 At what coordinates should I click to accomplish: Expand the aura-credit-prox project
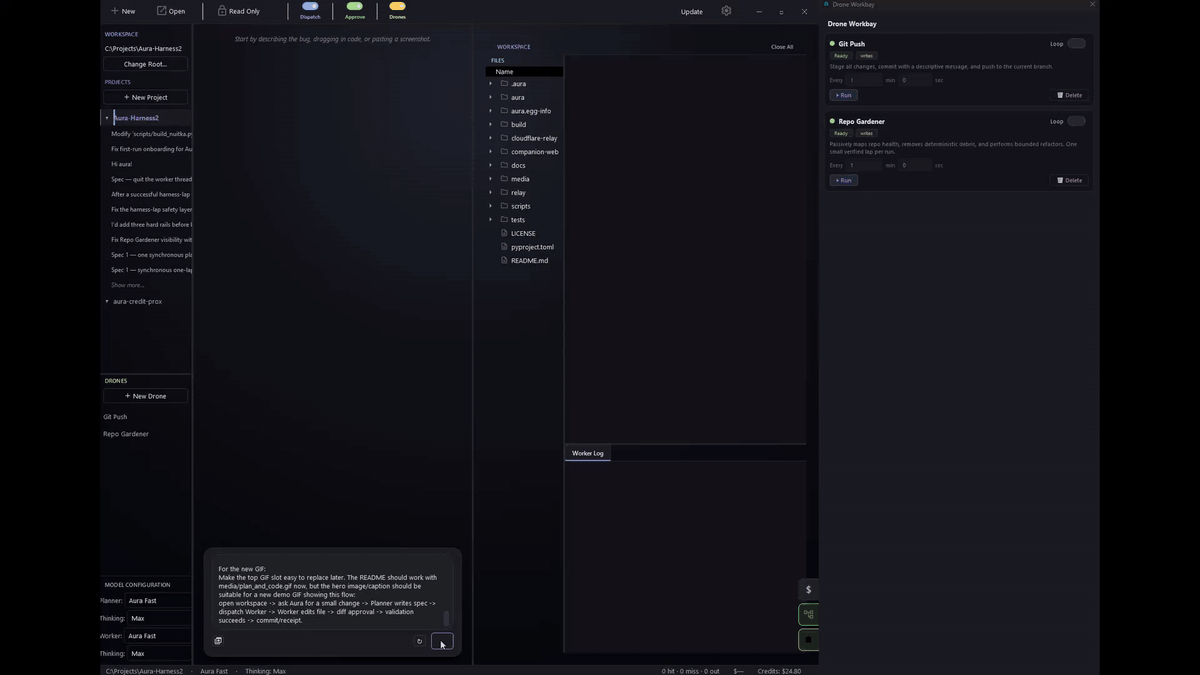(107, 301)
